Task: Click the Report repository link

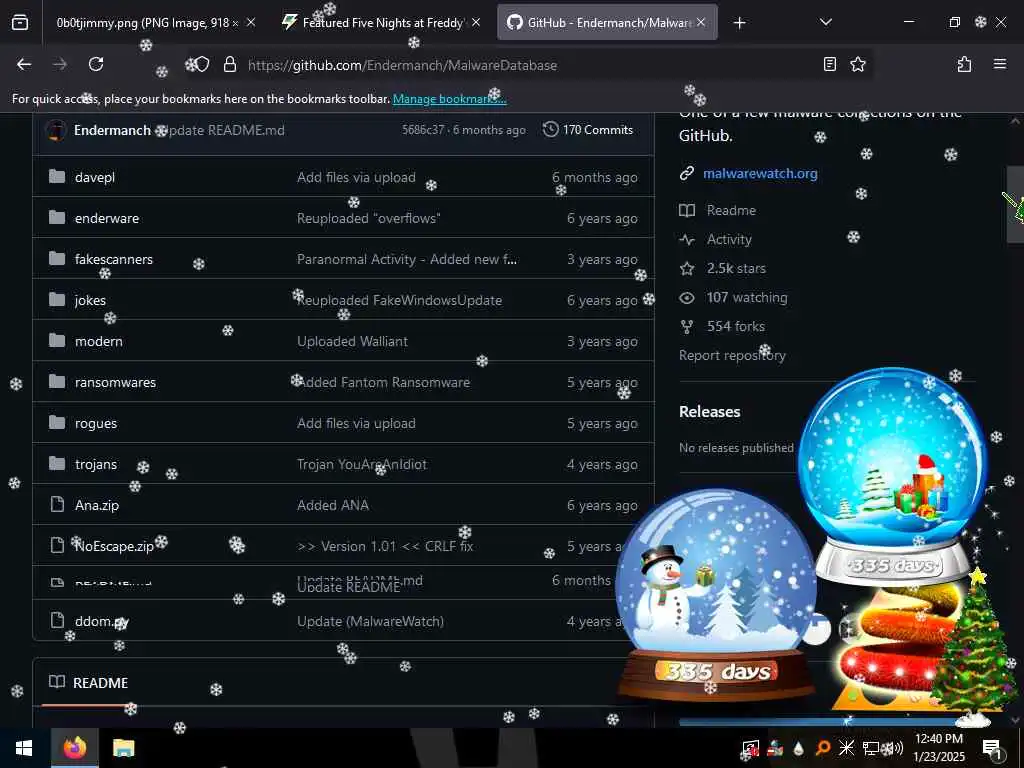Action: 732,355
